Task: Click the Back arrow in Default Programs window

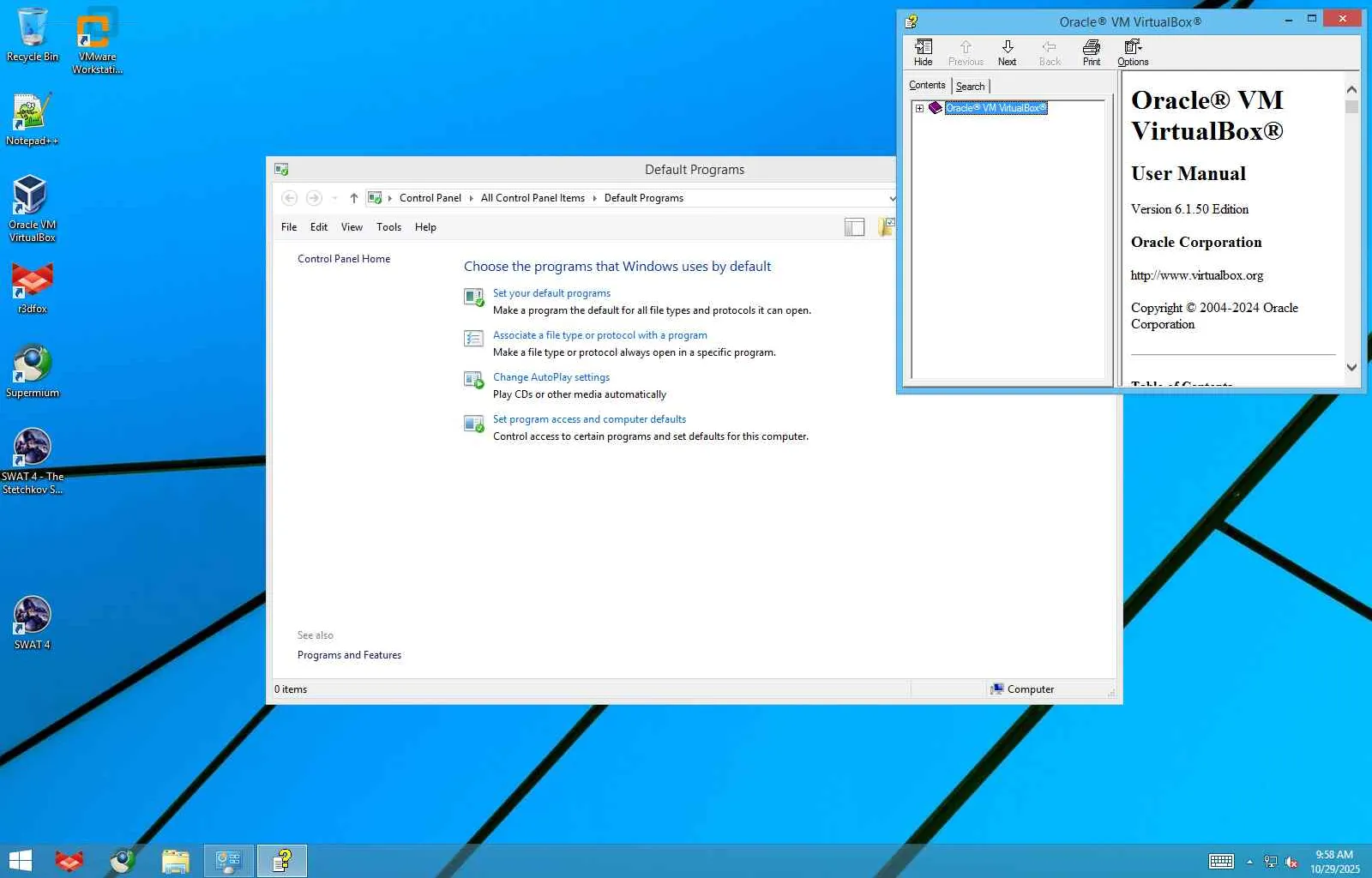Action: [x=290, y=198]
